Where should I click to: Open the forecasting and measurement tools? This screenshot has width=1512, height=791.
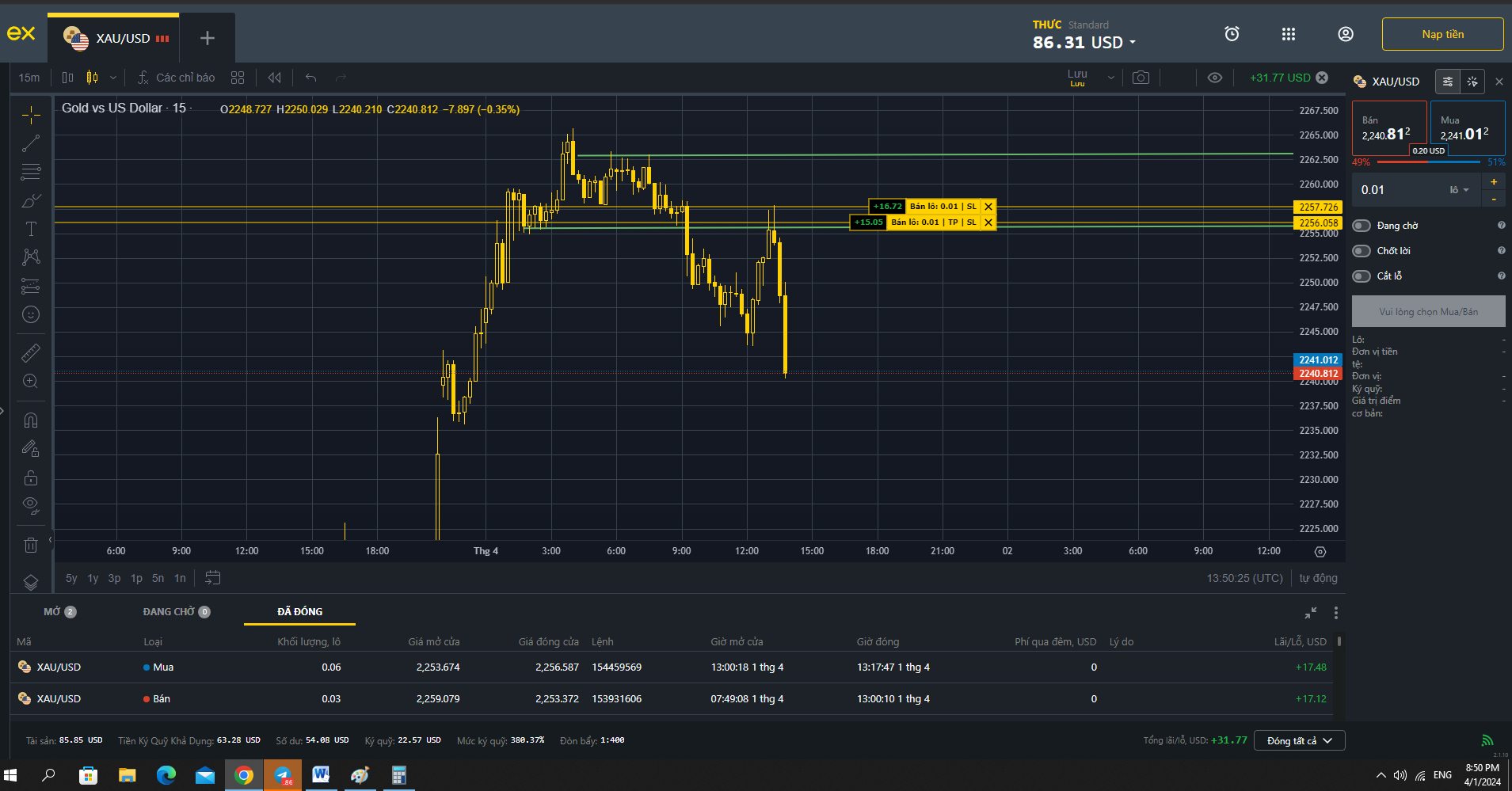pos(31,286)
